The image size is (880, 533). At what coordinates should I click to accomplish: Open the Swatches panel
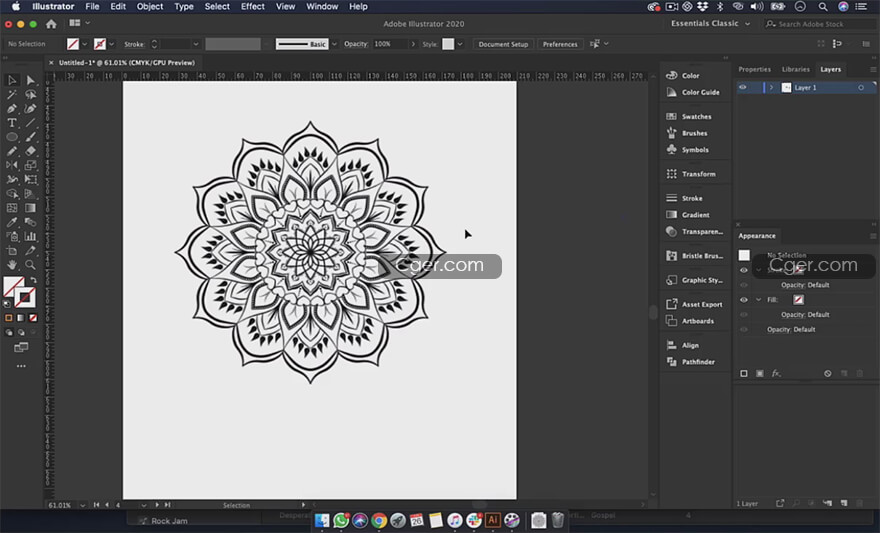pyautogui.click(x=696, y=117)
